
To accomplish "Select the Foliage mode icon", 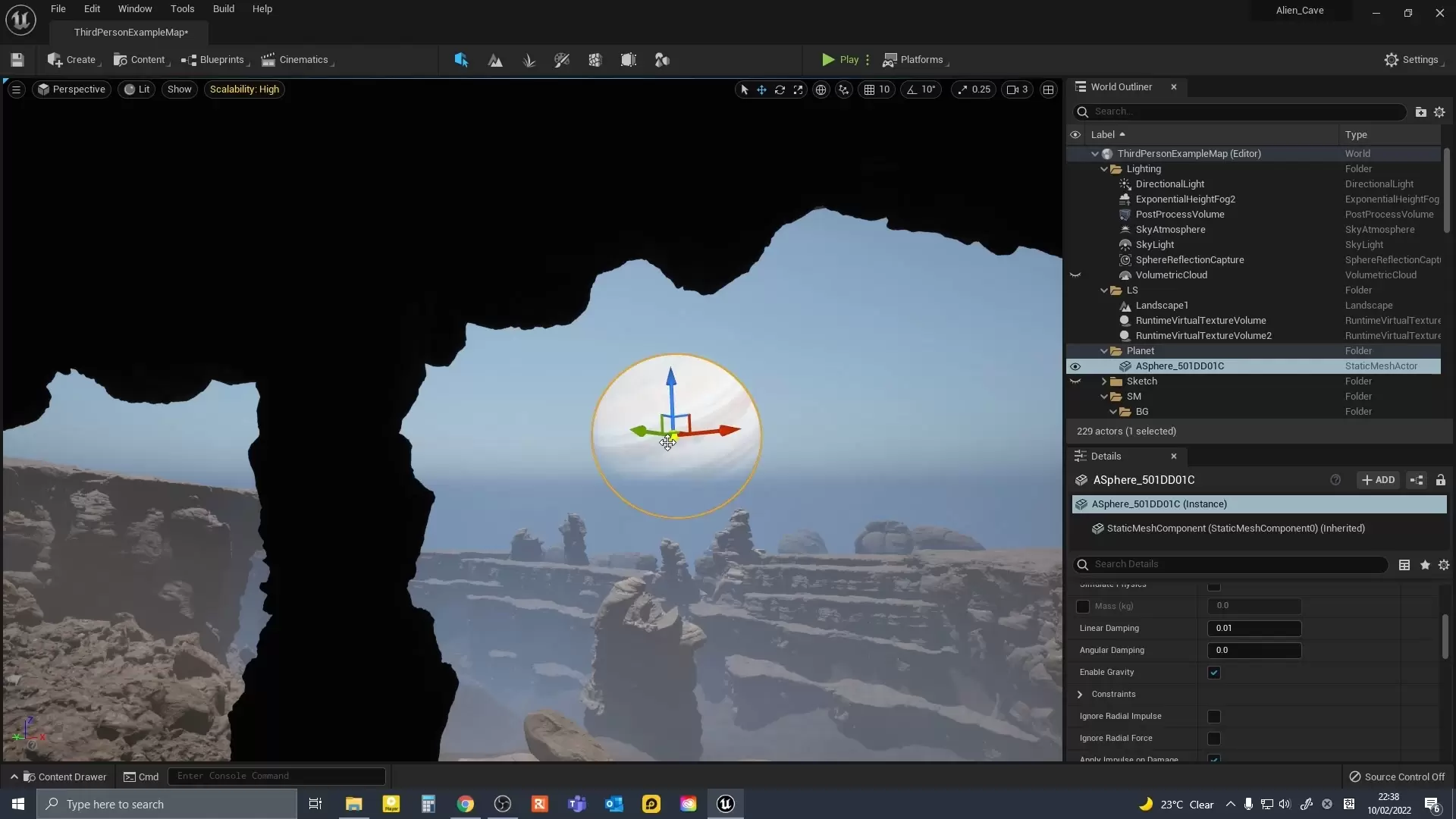I will [529, 60].
